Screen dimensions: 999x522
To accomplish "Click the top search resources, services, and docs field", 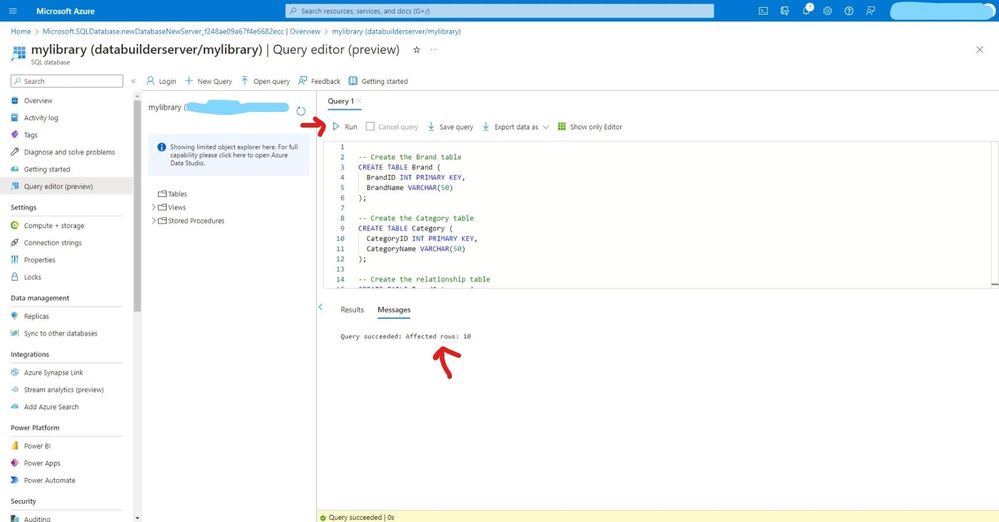I will point(500,11).
